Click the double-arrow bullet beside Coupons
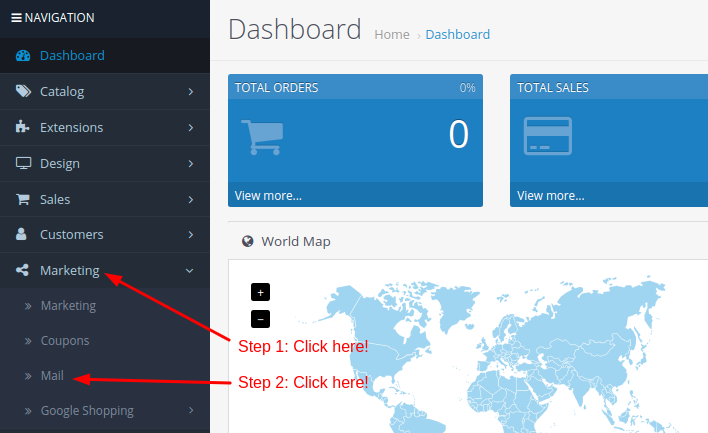This screenshot has height=433, width=708. point(28,341)
